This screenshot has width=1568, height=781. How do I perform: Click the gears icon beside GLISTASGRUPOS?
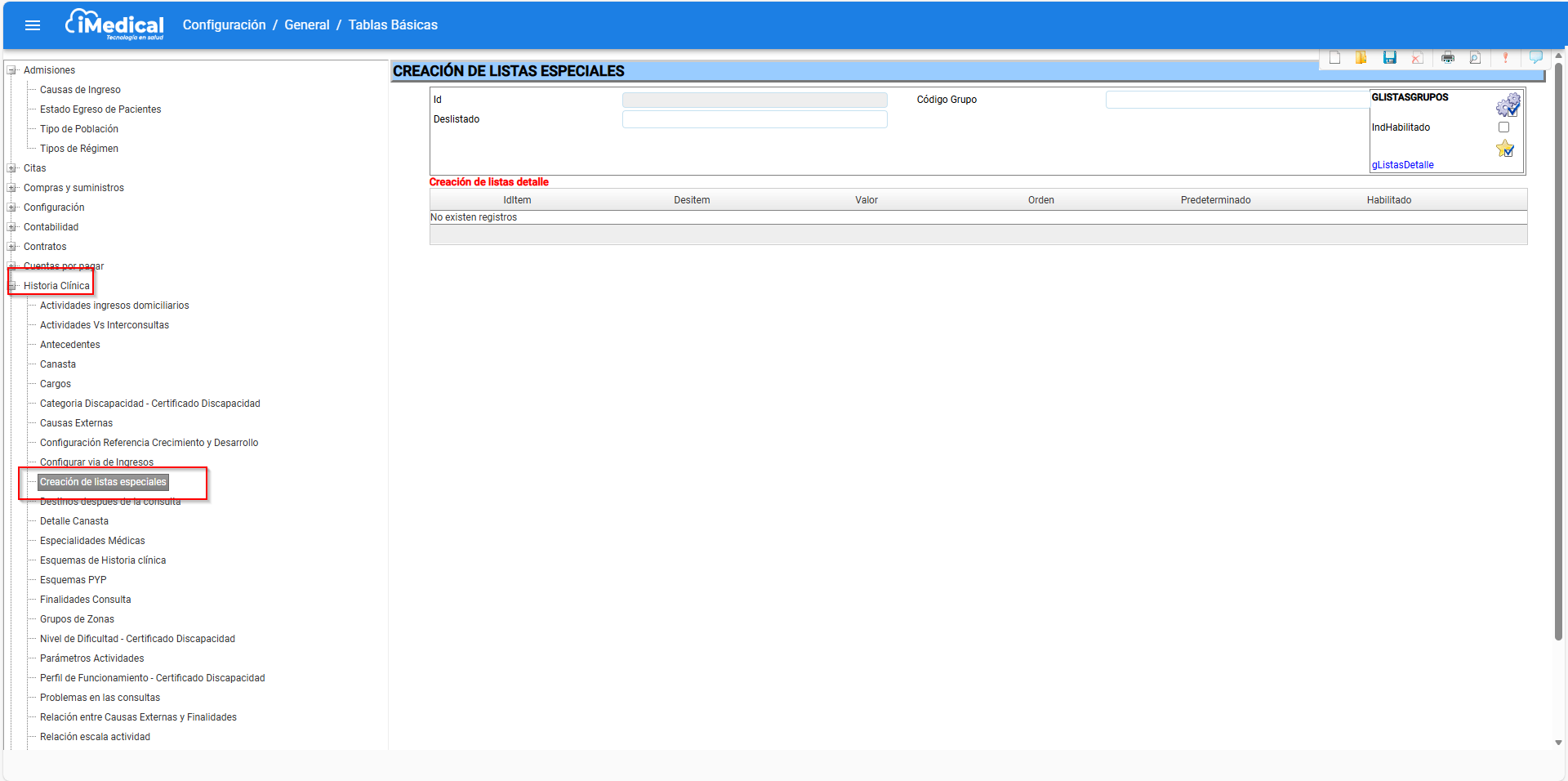[x=1507, y=105]
